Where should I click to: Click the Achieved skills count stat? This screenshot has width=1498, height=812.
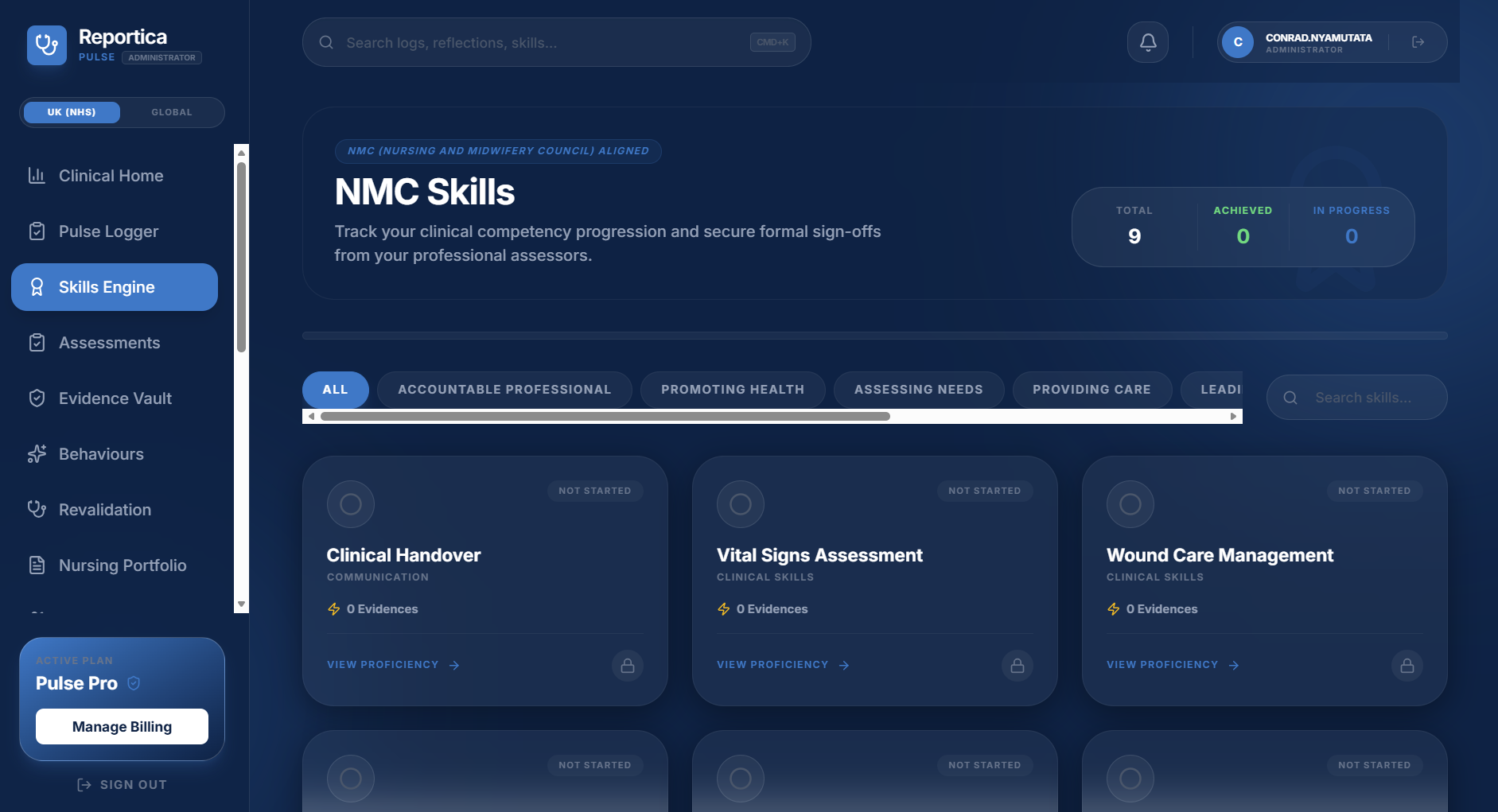coord(1243,227)
